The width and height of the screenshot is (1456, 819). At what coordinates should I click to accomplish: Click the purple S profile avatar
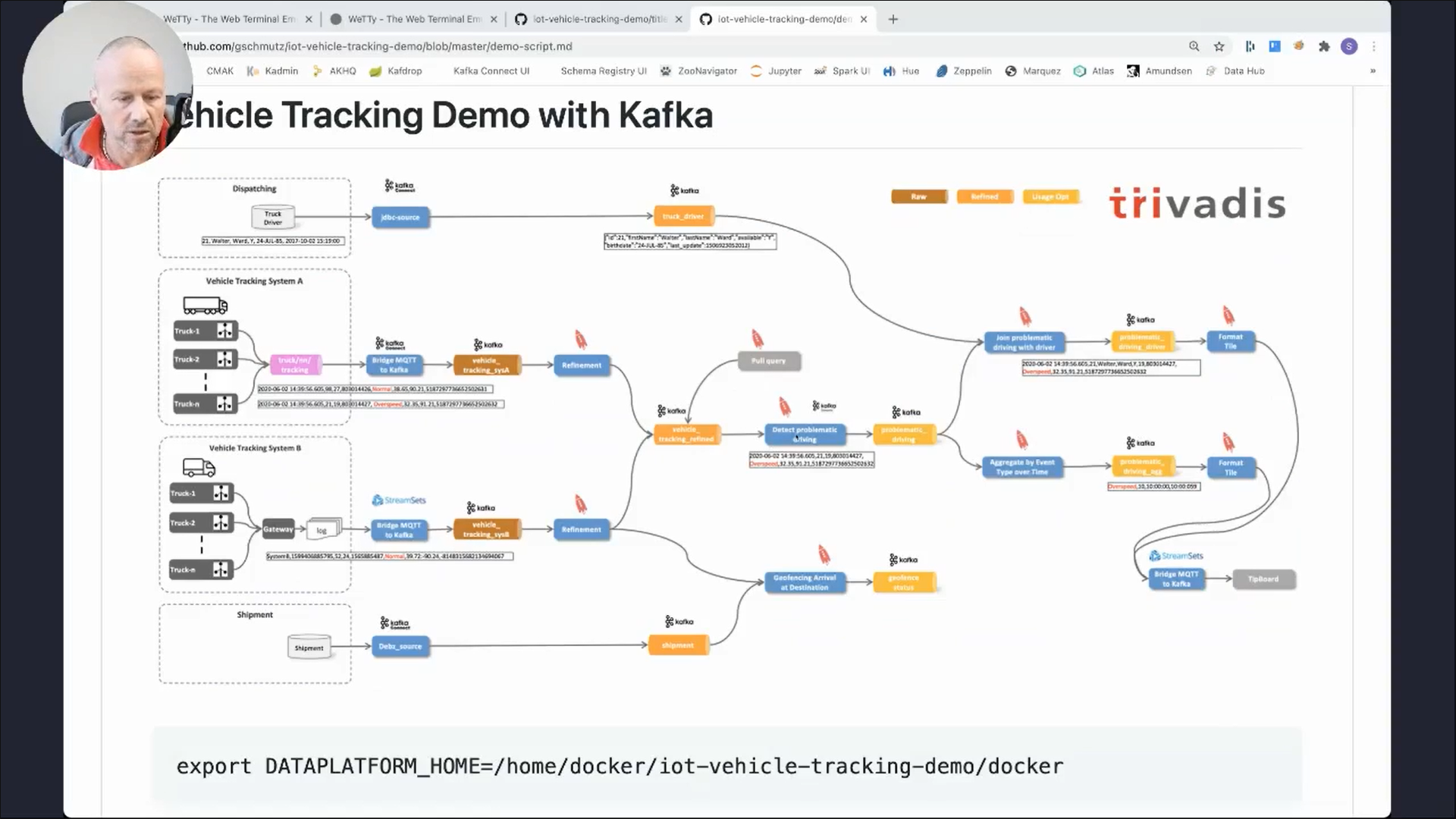pyautogui.click(x=1348, y=46)
